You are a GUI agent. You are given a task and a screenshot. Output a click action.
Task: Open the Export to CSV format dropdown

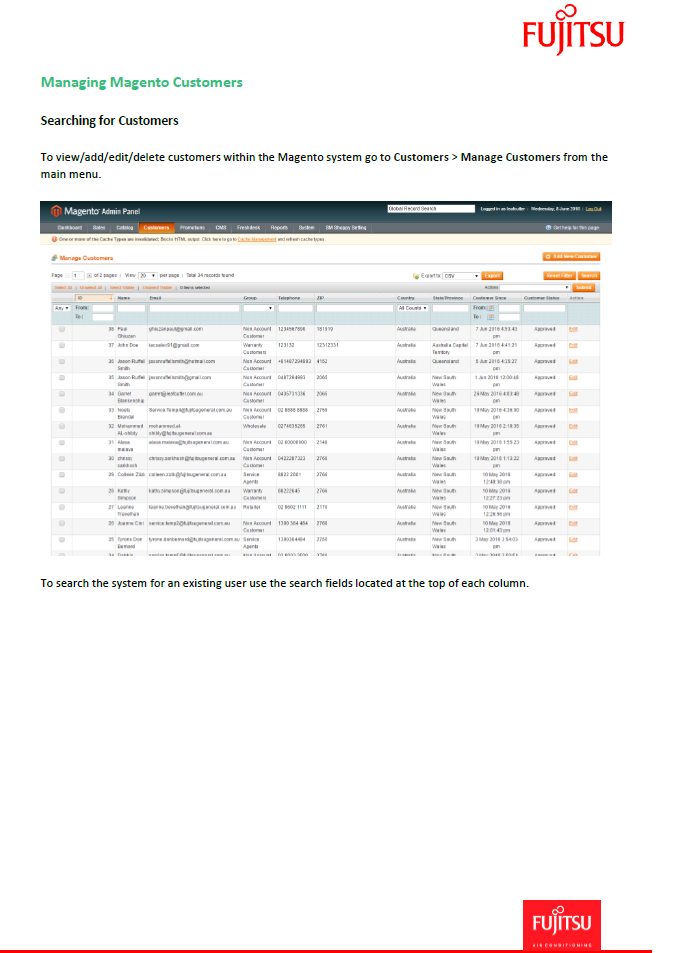point(461,276)
